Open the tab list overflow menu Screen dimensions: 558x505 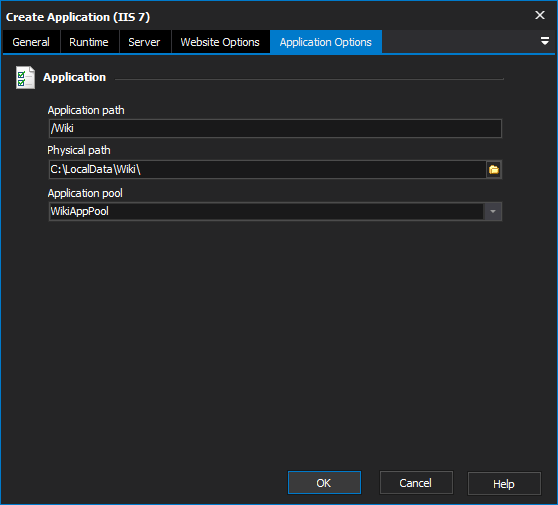click(x=544, y=41)
